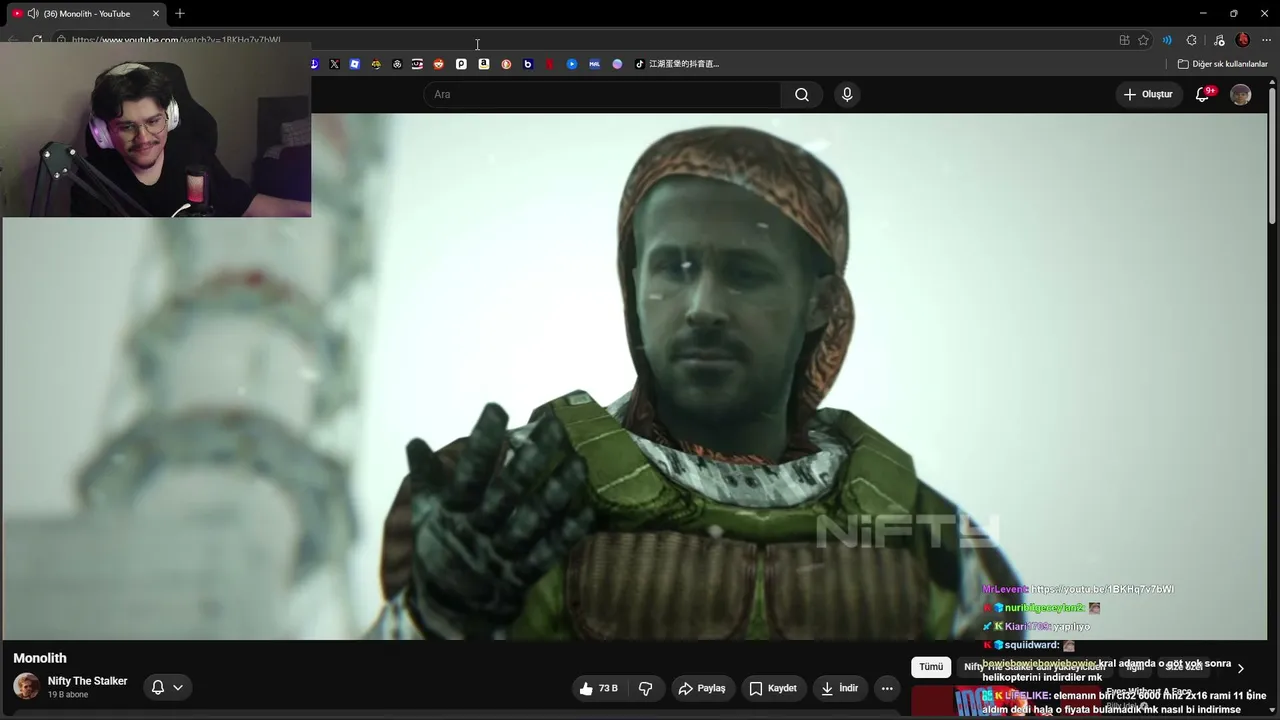This screenshot has width=1280, height=720.
Task: Add this page to favorites with star
Action: [x=1144, y=40]
